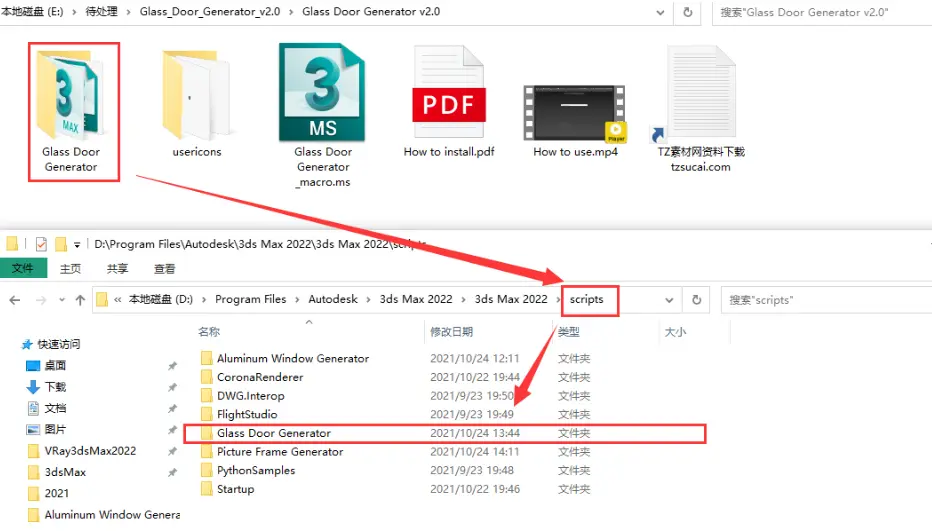The height and width of the screenshot is (531, 932).
Task: Sort by the 修改日期 column header
Action: pos(451,332)
